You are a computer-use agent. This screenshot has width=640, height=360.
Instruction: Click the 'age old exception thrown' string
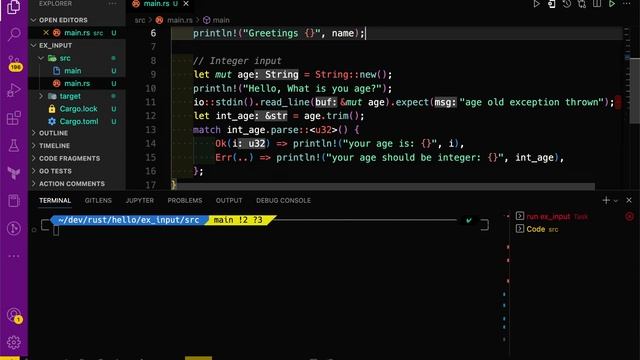pyautogui.click(x=531, y=102)
